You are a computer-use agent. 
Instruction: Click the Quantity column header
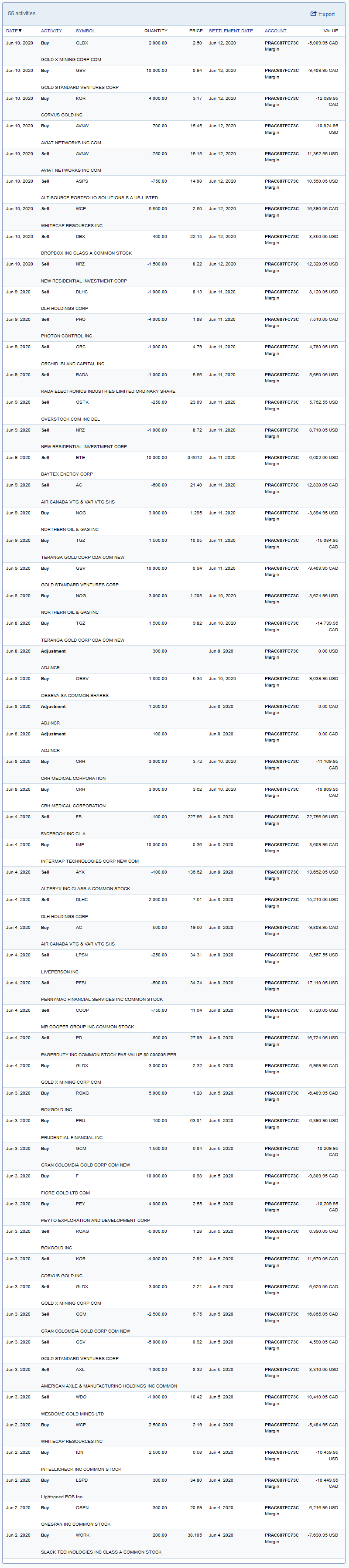155,31
